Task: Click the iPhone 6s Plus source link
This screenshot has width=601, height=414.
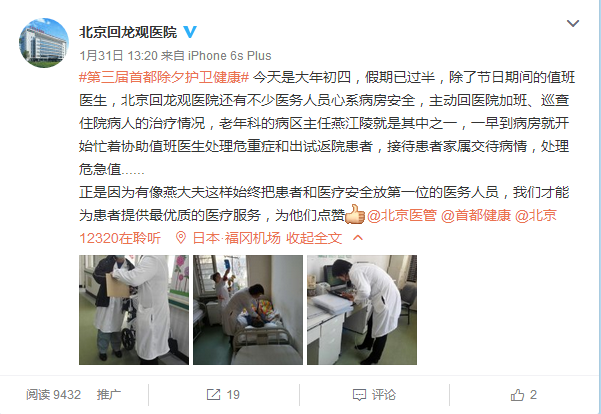Action: 230,56
